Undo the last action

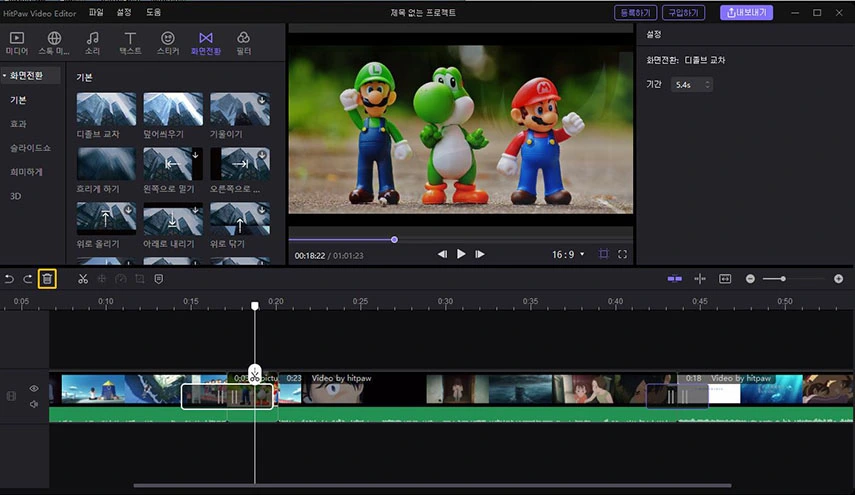9,279
